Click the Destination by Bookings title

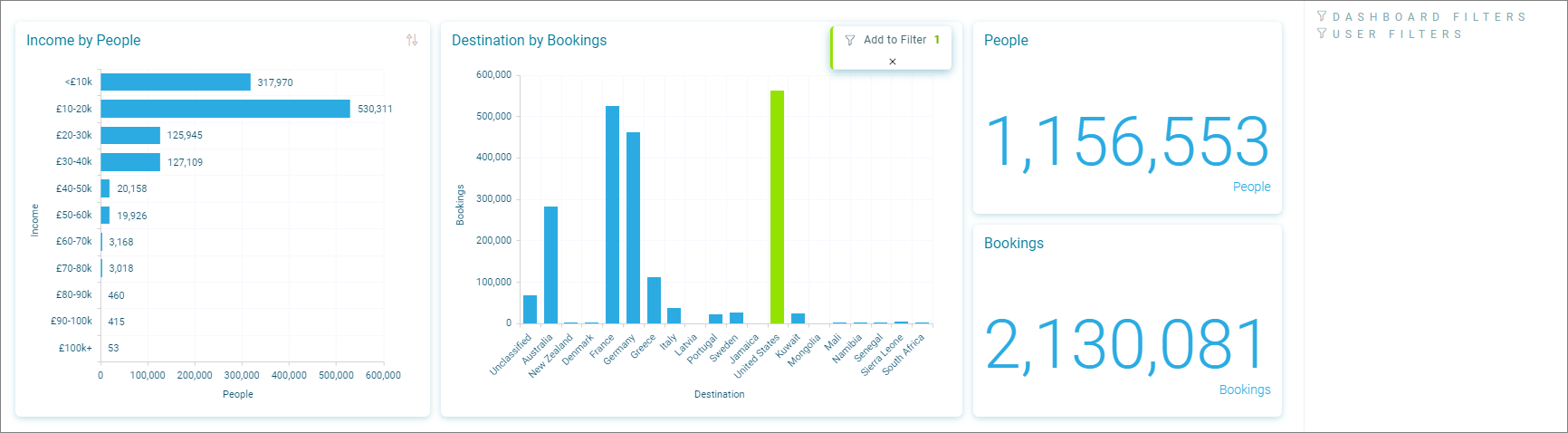[x=529, y=40]
